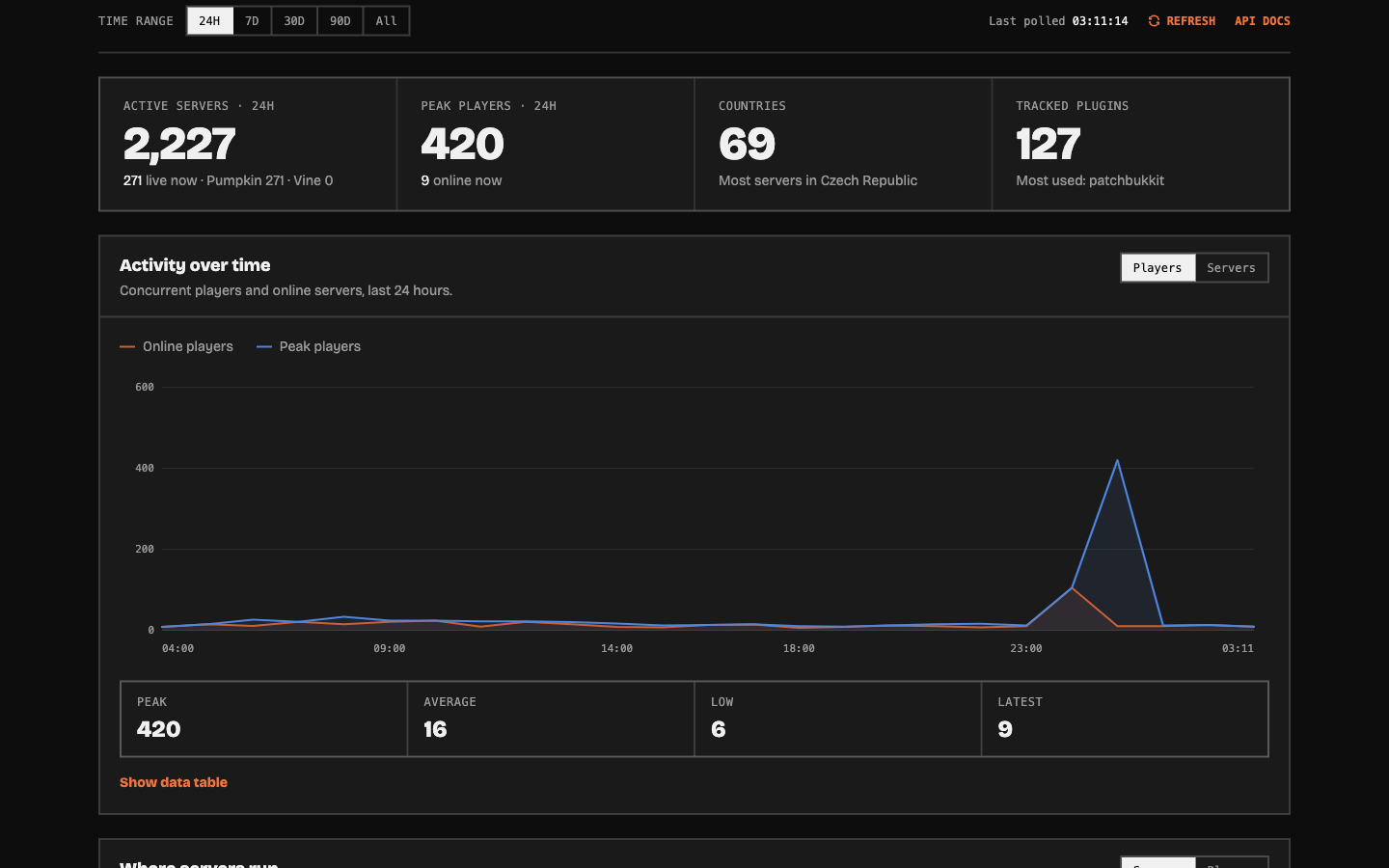
Task: Click the blue Peak players legend swatch
Action: pos(264,346)
